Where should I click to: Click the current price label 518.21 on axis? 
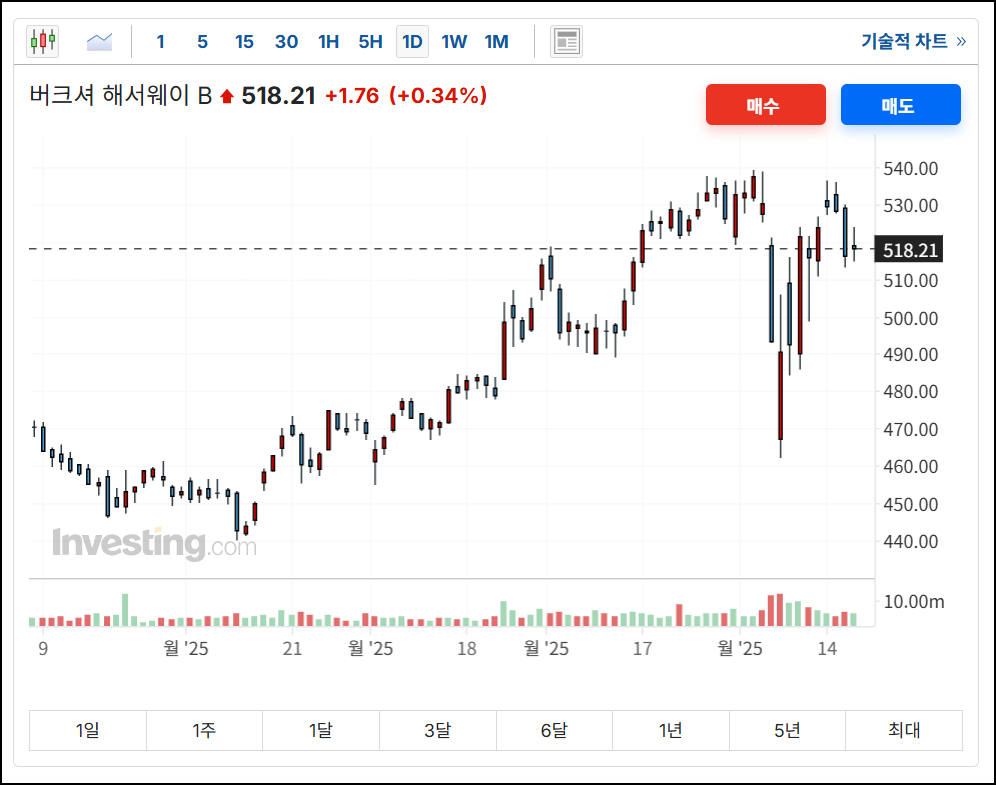[x=909, y=250]
